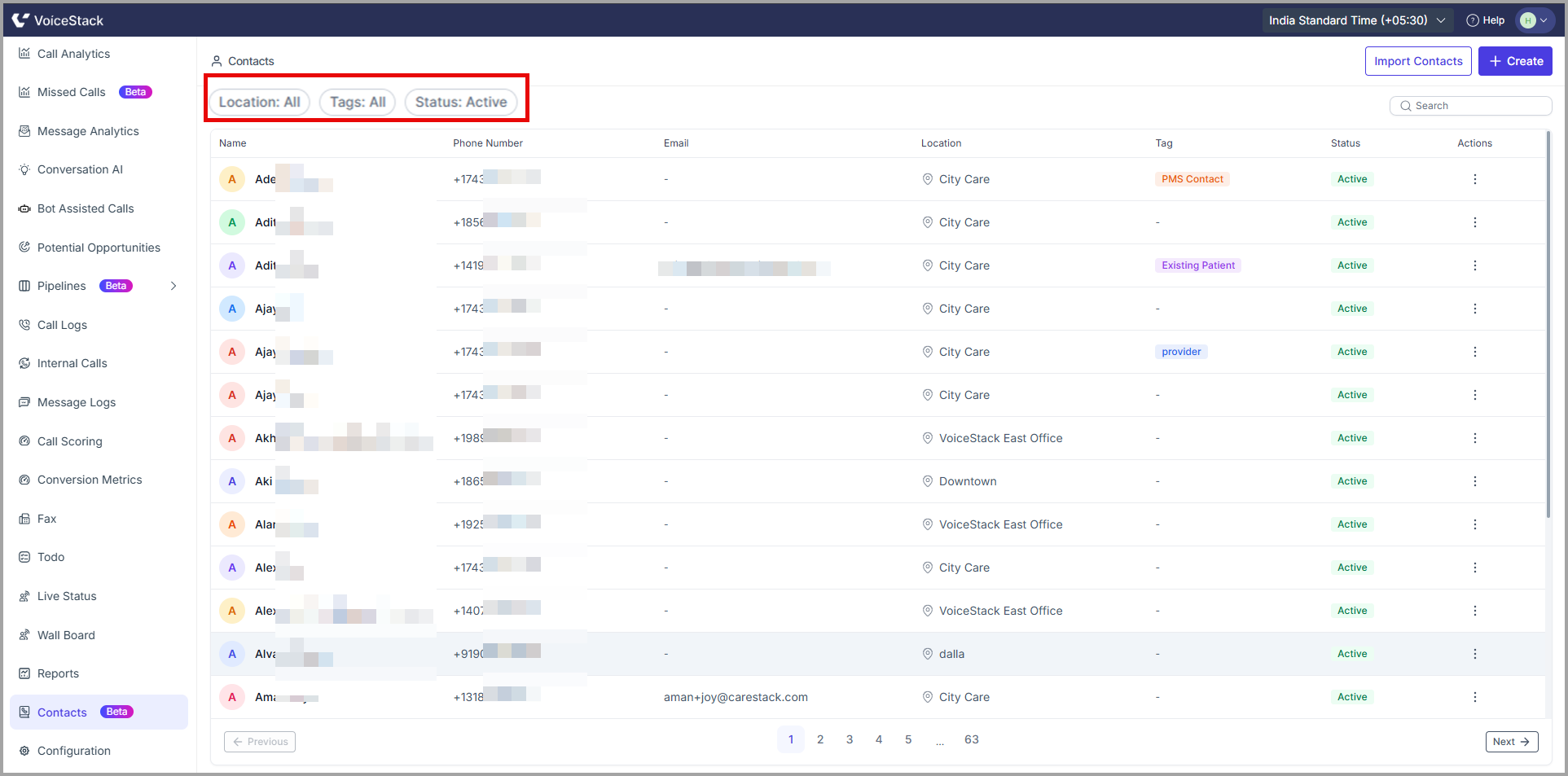Image resolution: width=1568 pixels, height=776 pixels.
Task: Open Message Analytics section
Action: pyautogui.click(x=88, y=131)
